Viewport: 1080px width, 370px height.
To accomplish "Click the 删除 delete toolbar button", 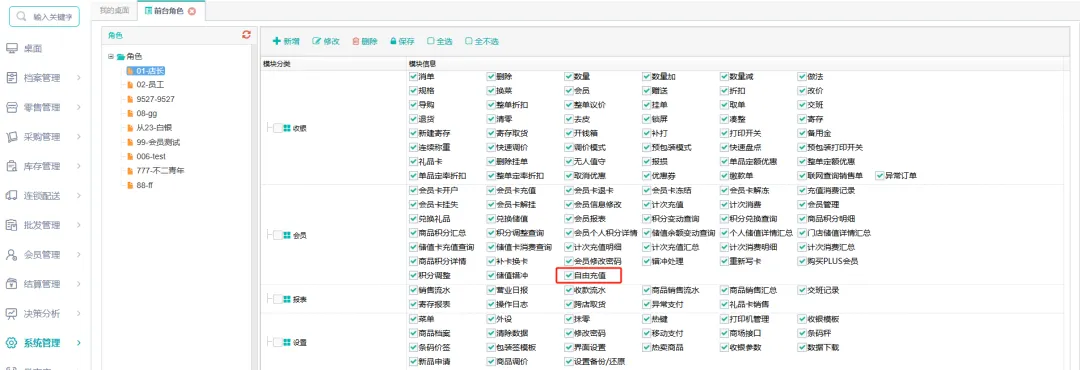I will pos(365,41).
